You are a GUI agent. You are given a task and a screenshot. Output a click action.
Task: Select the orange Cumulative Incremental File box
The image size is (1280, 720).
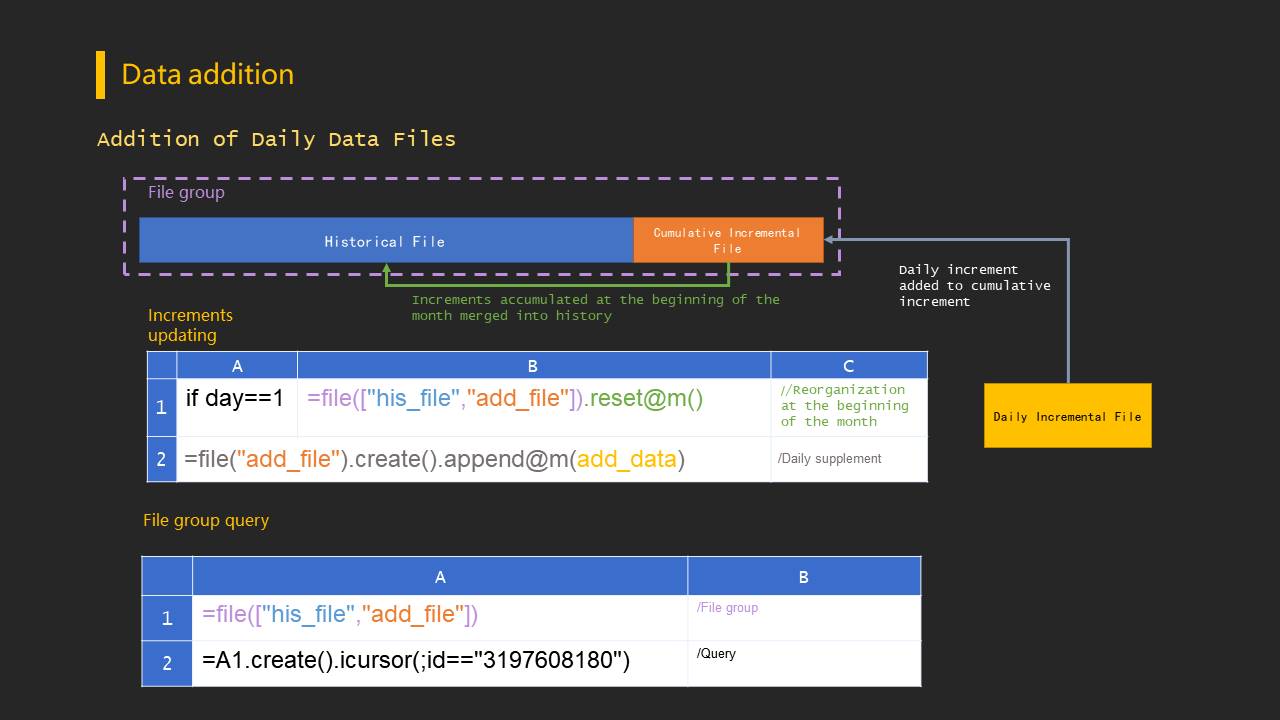pyautogui.click(x=727, y=240)
